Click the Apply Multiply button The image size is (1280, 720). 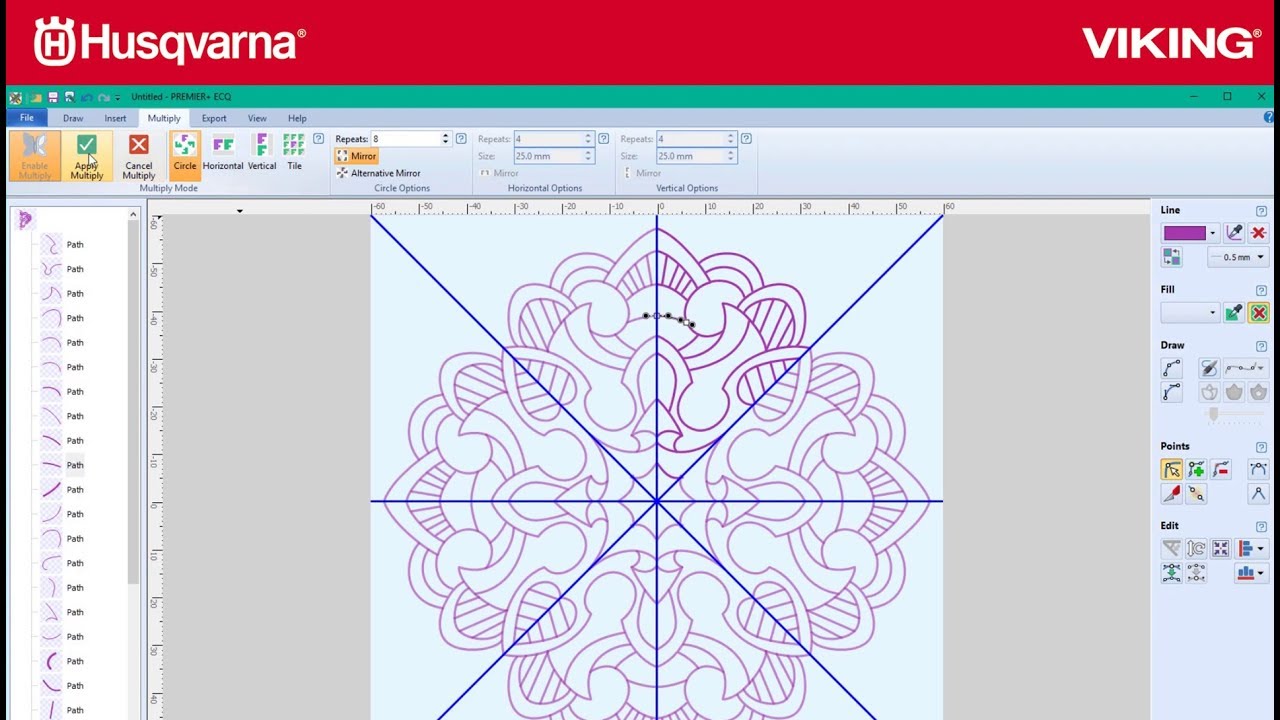(x=87, y=157)
